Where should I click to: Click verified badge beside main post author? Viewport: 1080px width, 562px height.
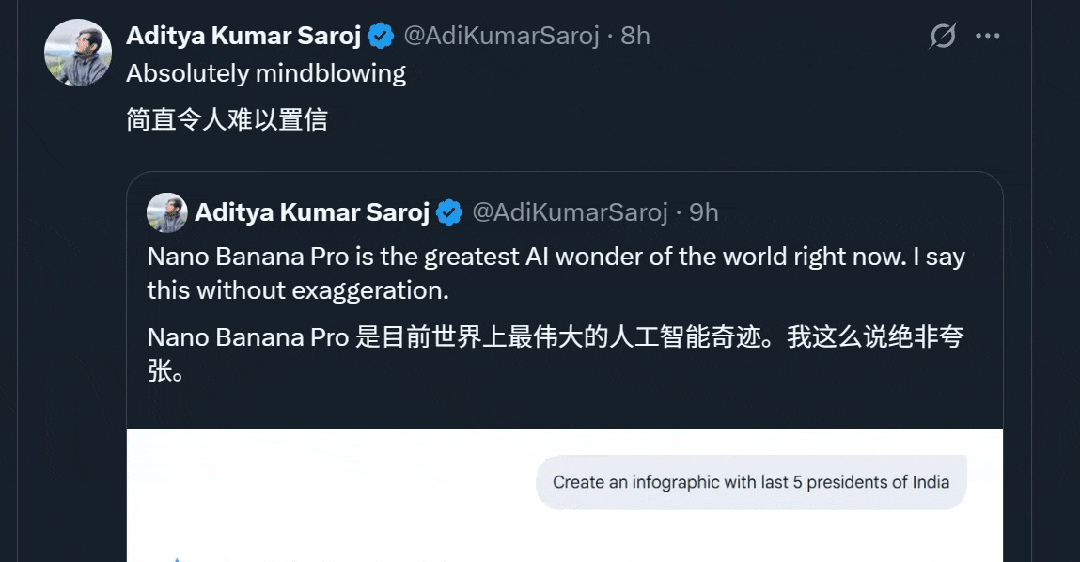(380, 37)
